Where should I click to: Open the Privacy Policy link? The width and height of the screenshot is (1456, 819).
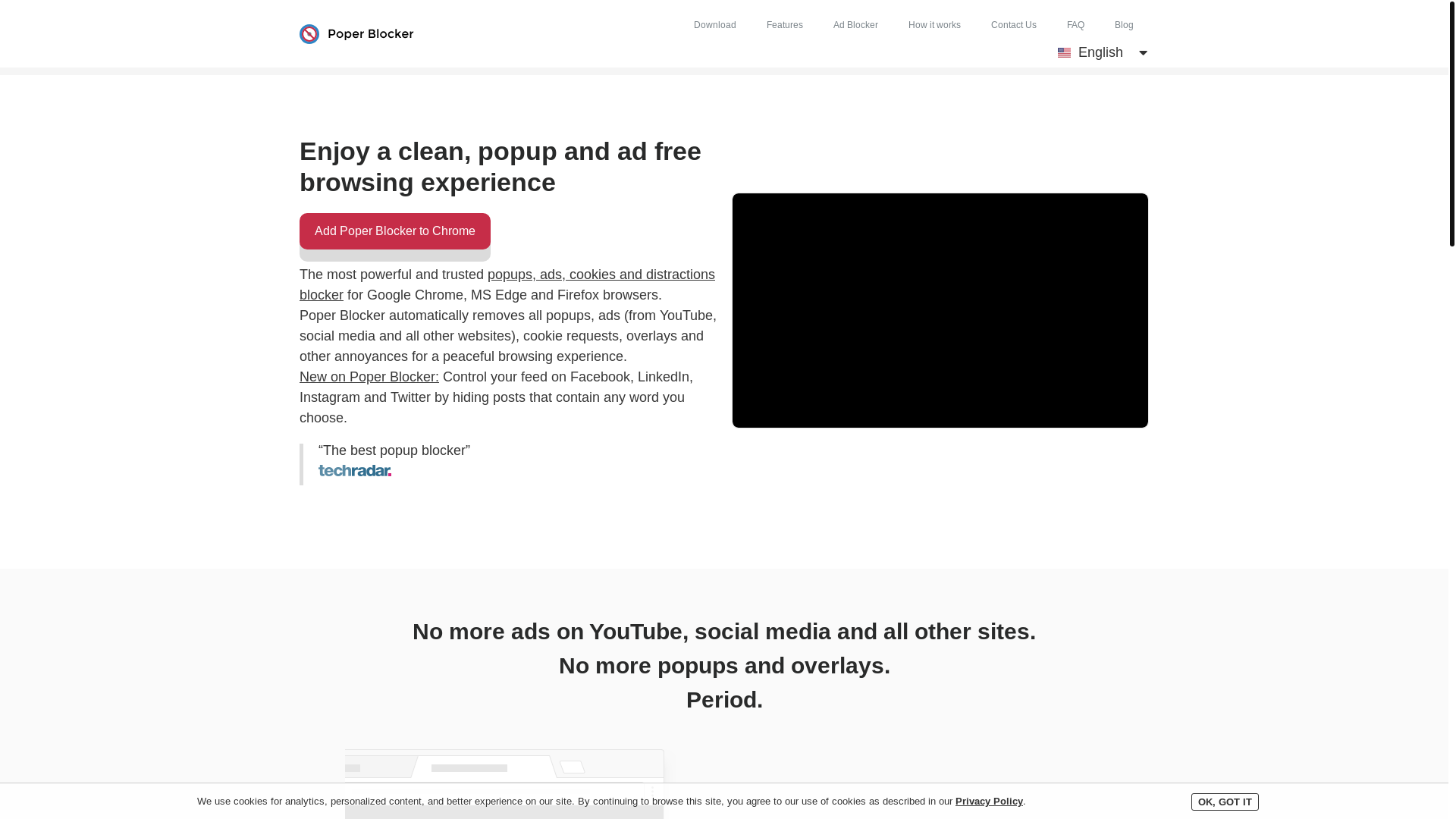[989, 802]
